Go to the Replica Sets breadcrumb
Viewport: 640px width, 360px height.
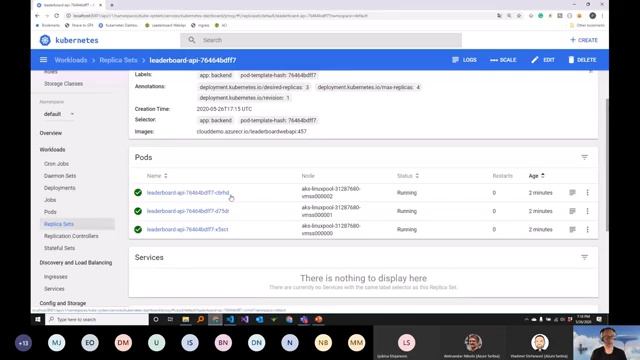[x=118, y=60]
